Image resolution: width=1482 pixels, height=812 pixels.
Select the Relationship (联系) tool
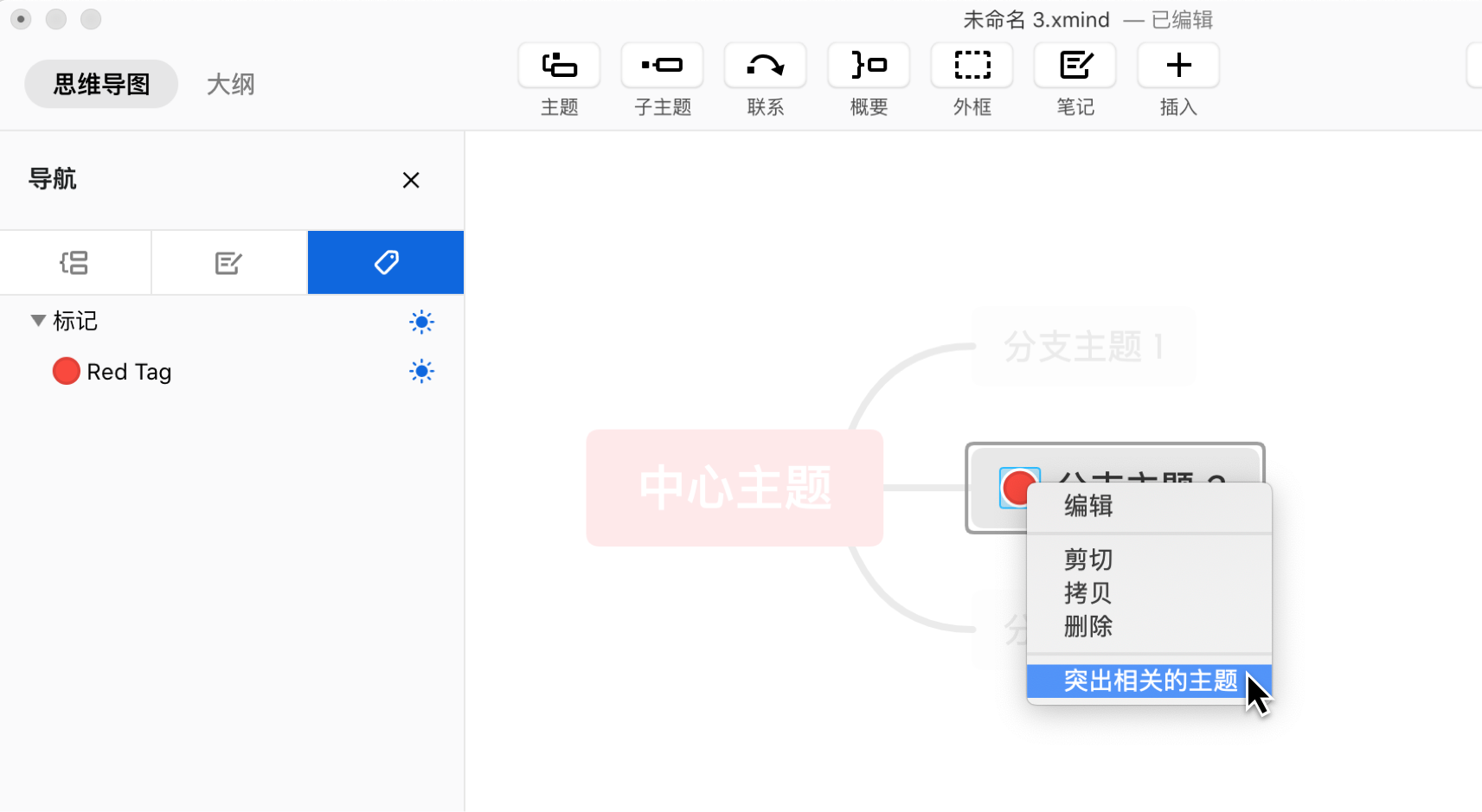click(x=765, y=66)
